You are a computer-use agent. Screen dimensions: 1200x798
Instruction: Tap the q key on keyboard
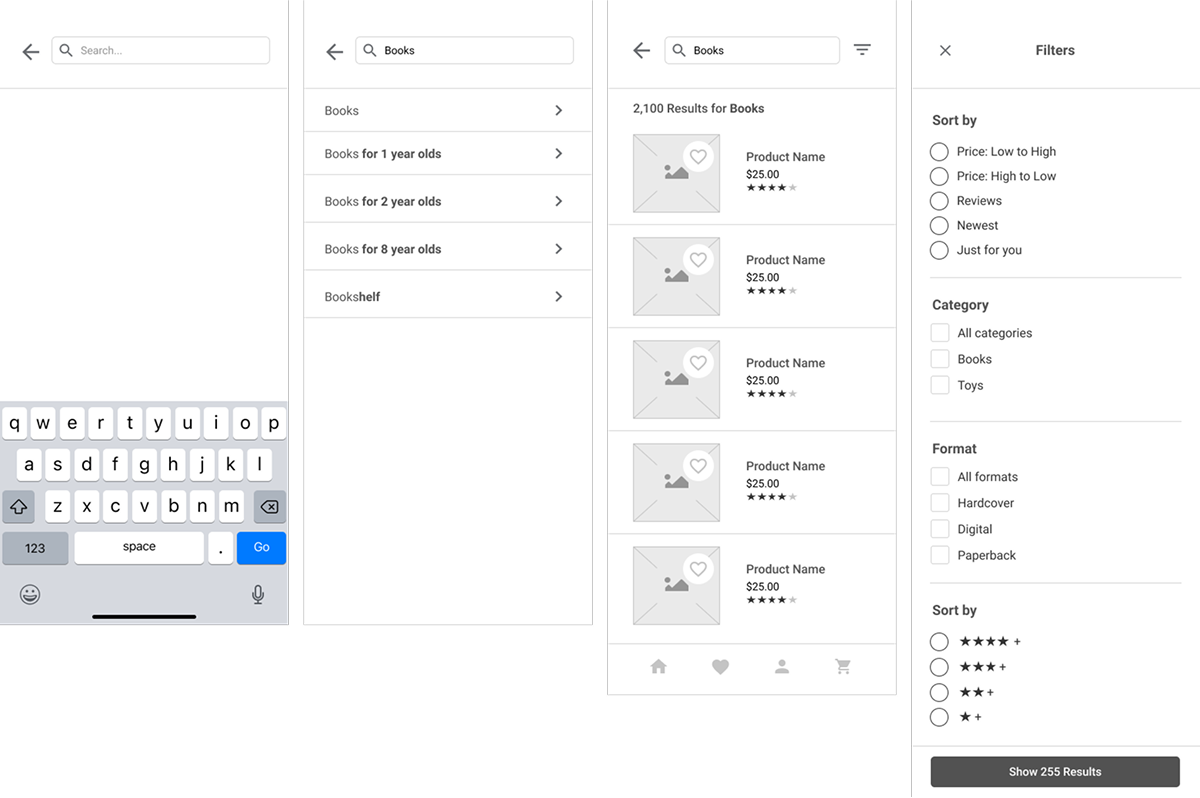(x=14, y=423)
